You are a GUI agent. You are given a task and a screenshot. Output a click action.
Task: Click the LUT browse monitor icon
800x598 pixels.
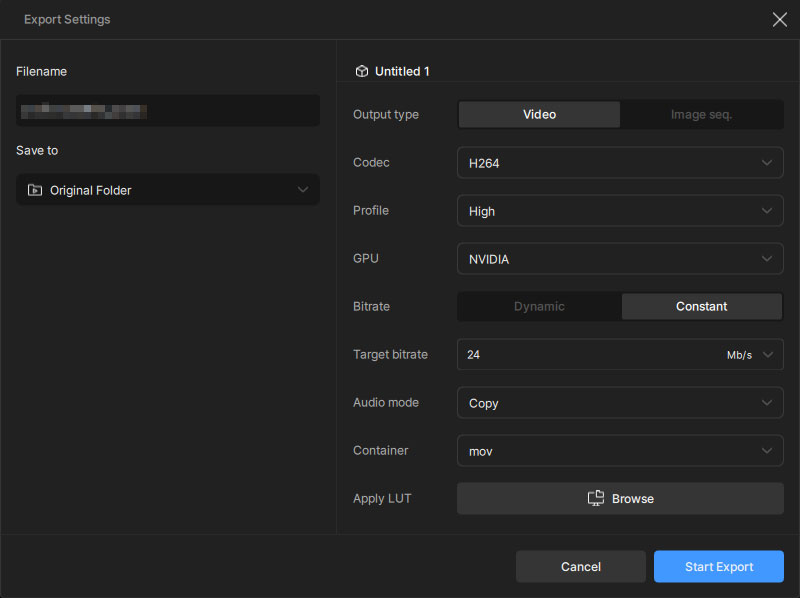click(x=596, y=498)
